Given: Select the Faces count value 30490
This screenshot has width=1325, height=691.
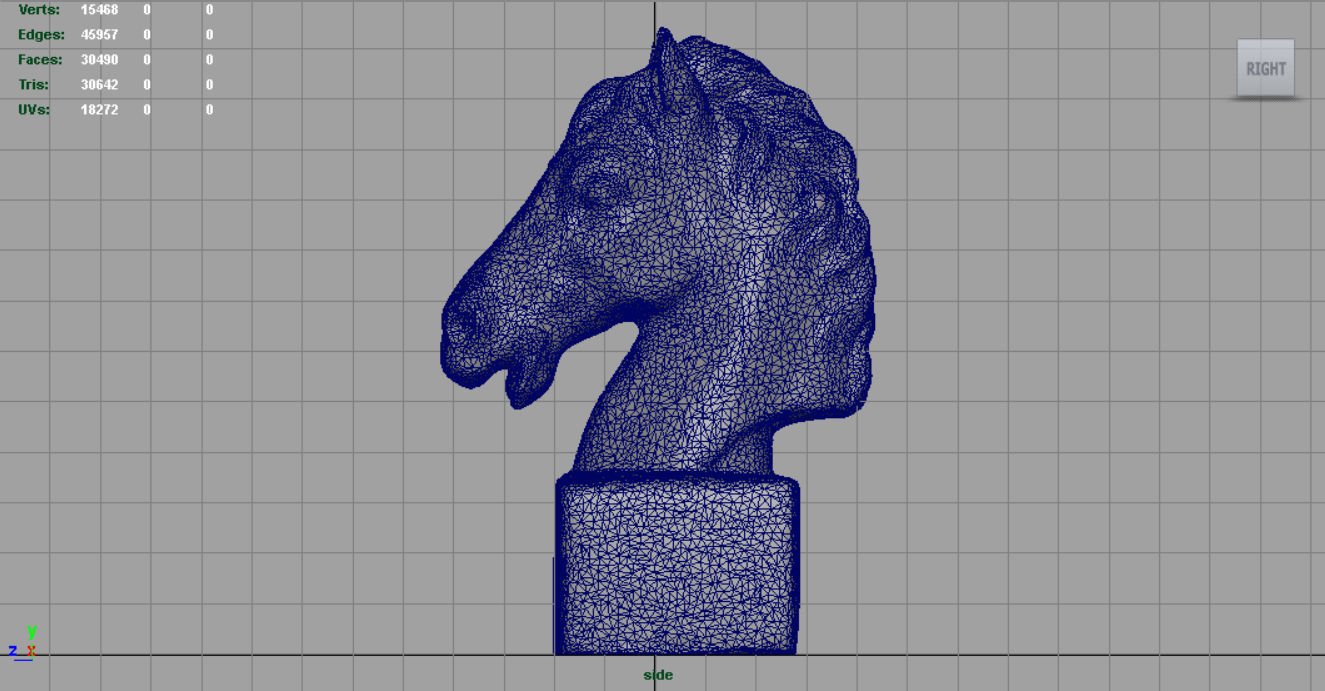Looking at the screenshot, I should pyautogui.click(x=99, y=60).
